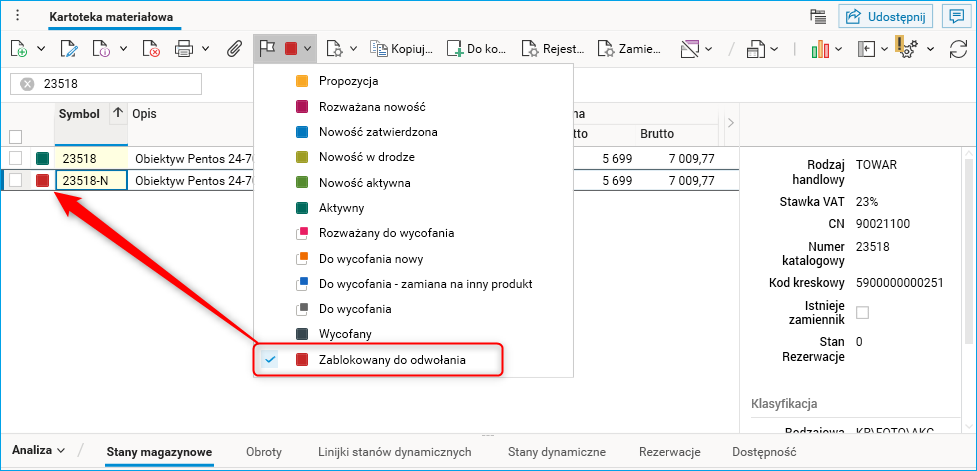Click the printer icon
Viewport: 977px width, 471px height.
point(184,49)
